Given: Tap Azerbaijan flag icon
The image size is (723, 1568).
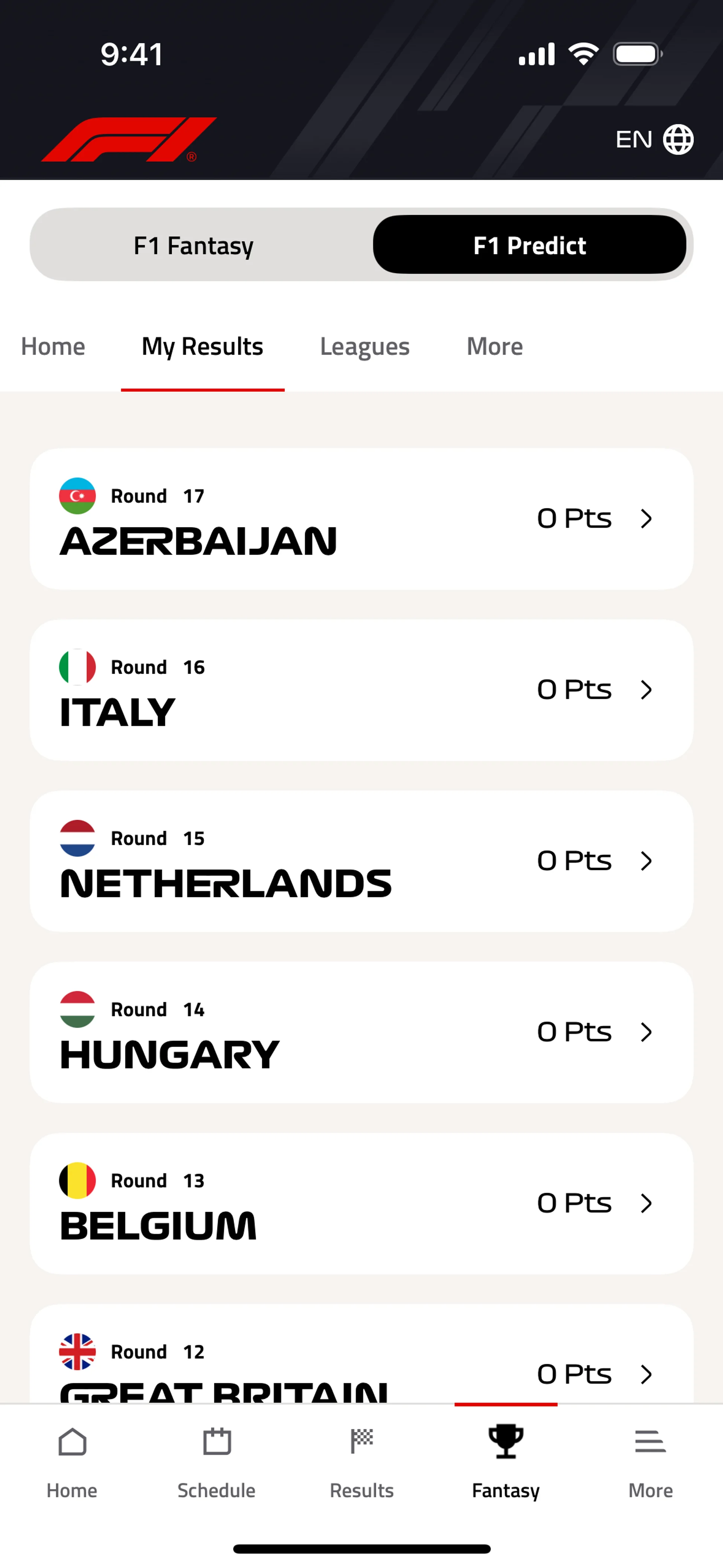Looking at the screenshot, I should pyautogui.click(x=77, y=495).
